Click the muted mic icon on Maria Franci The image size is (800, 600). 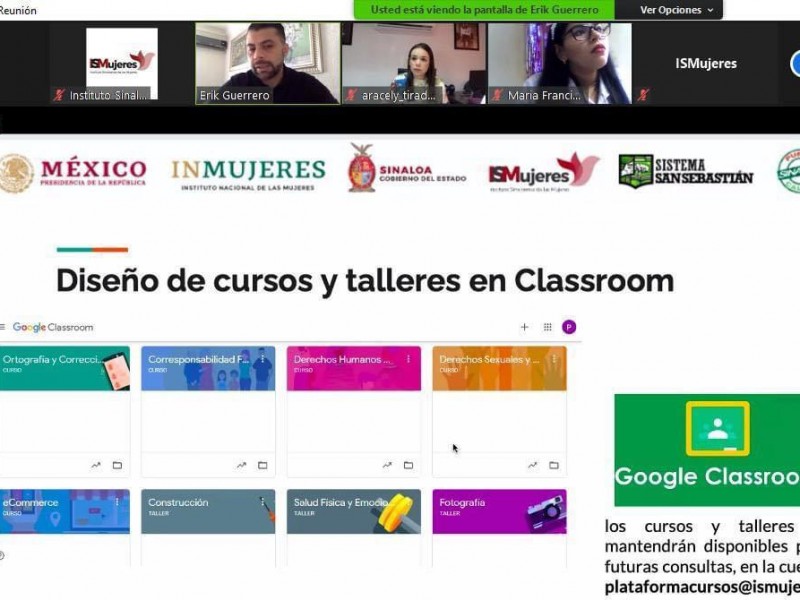tap(497, 95)
